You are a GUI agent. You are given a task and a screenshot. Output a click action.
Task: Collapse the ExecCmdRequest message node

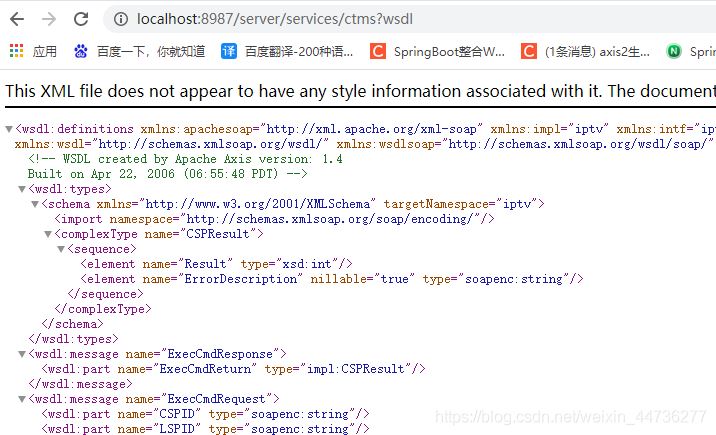22,399
